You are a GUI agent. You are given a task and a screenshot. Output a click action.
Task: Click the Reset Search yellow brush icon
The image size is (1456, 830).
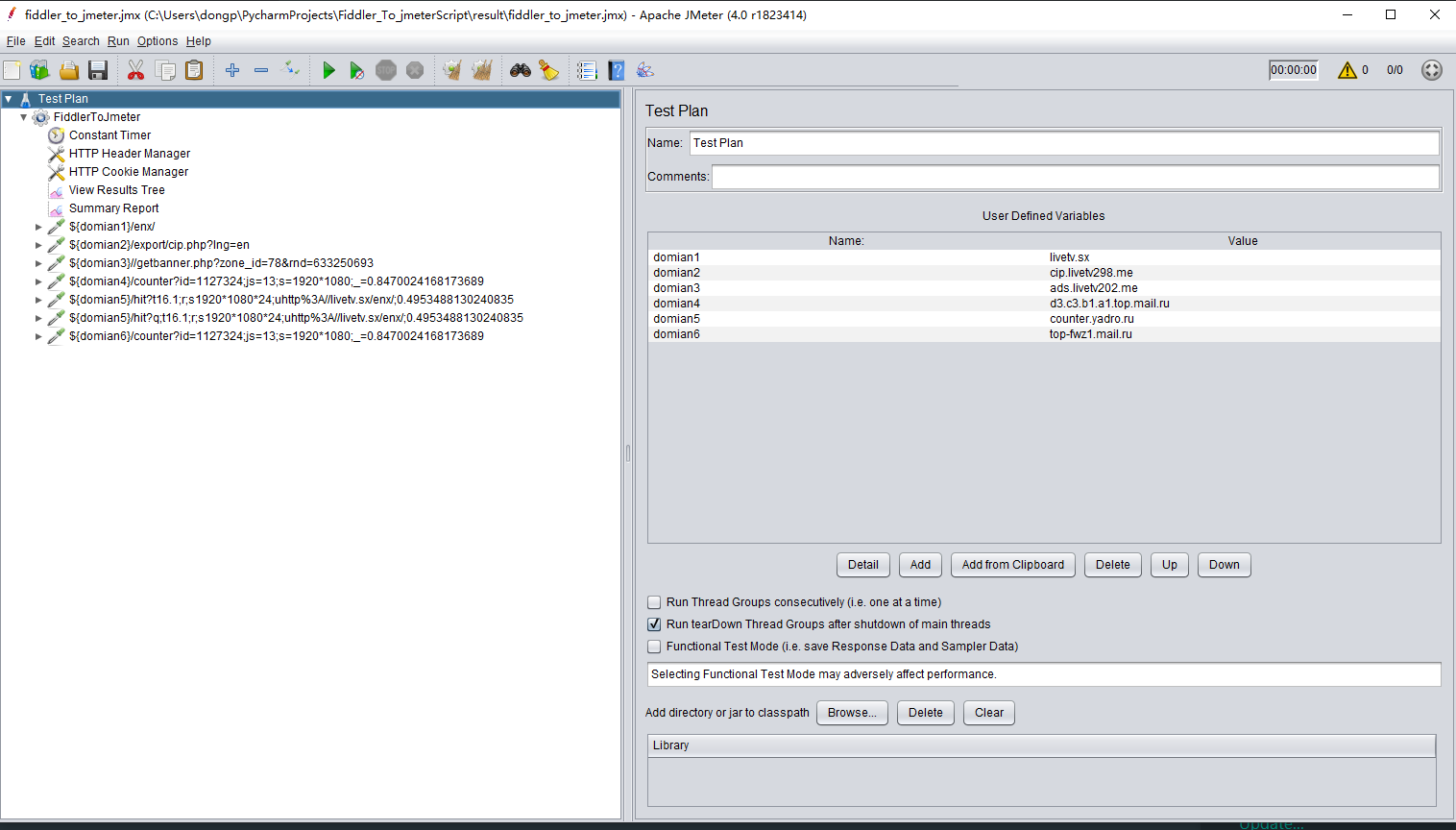(x=549, y=70)
